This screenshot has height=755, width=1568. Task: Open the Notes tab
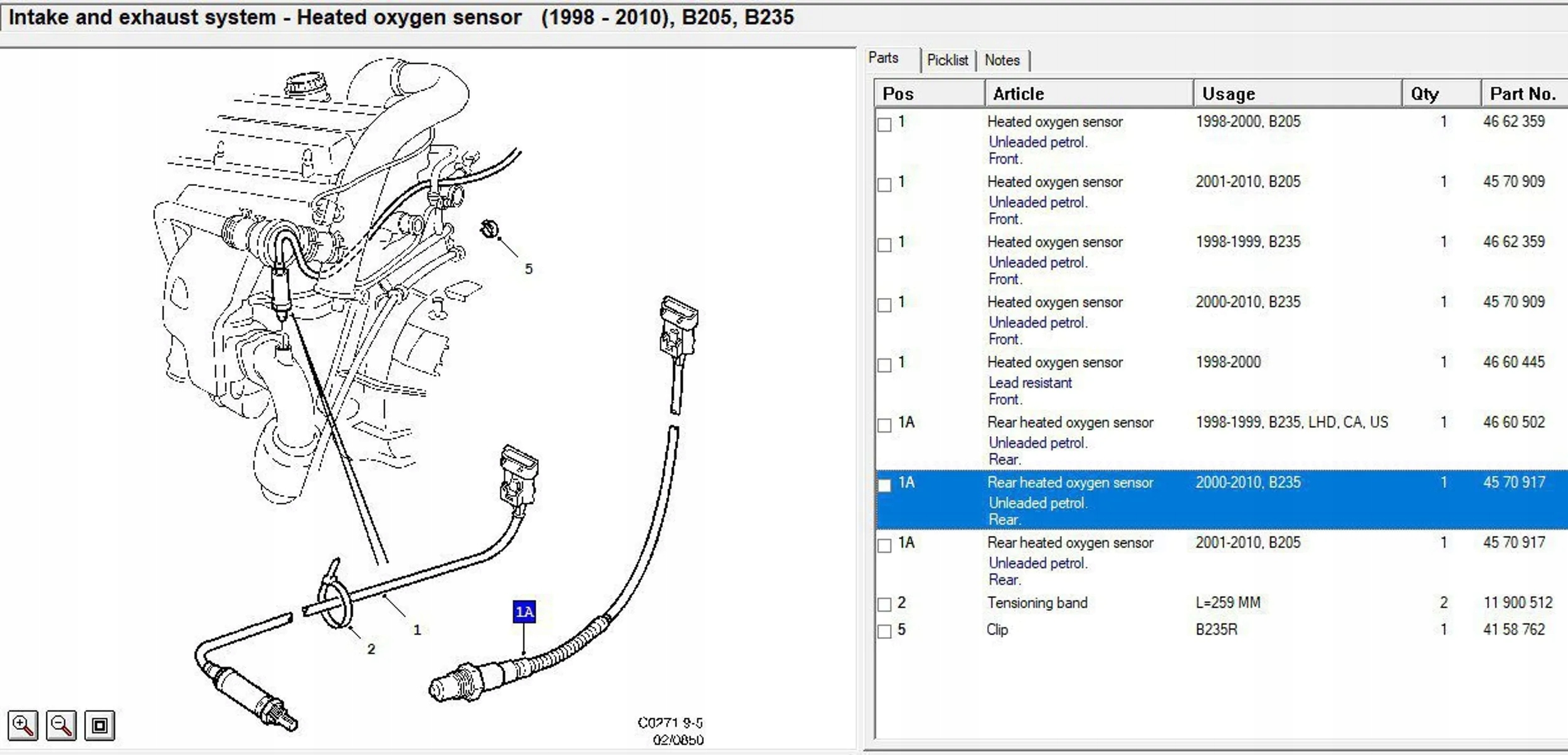click(1002, 60)
